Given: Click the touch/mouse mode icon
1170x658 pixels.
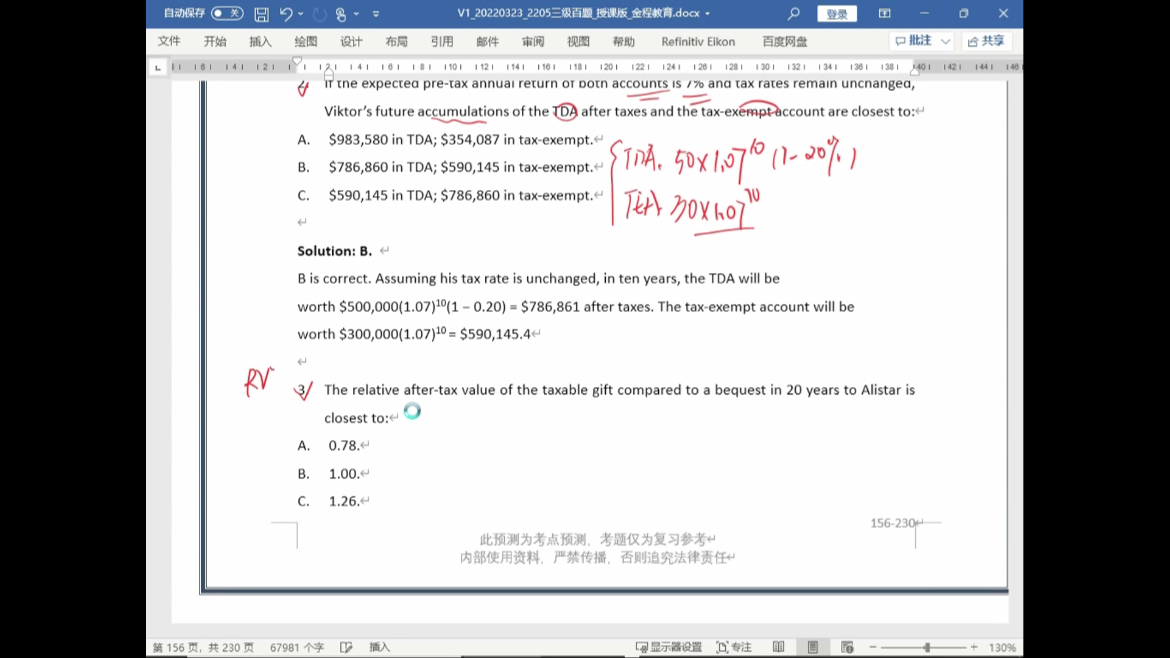Looking at the screenshot, I should (x=341, y=14).
